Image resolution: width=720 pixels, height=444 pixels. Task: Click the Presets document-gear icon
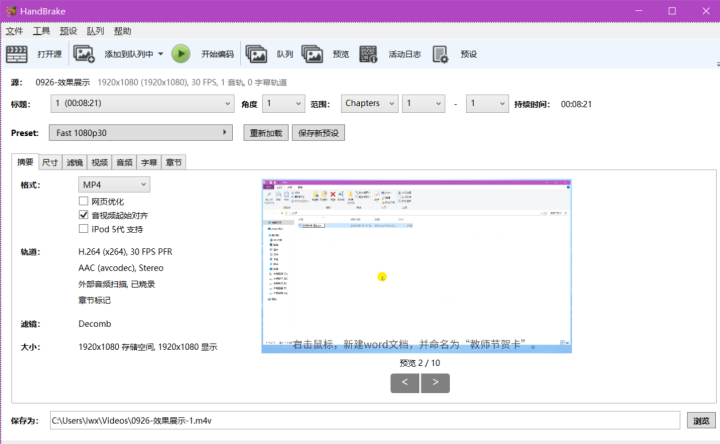coord(440,54)
